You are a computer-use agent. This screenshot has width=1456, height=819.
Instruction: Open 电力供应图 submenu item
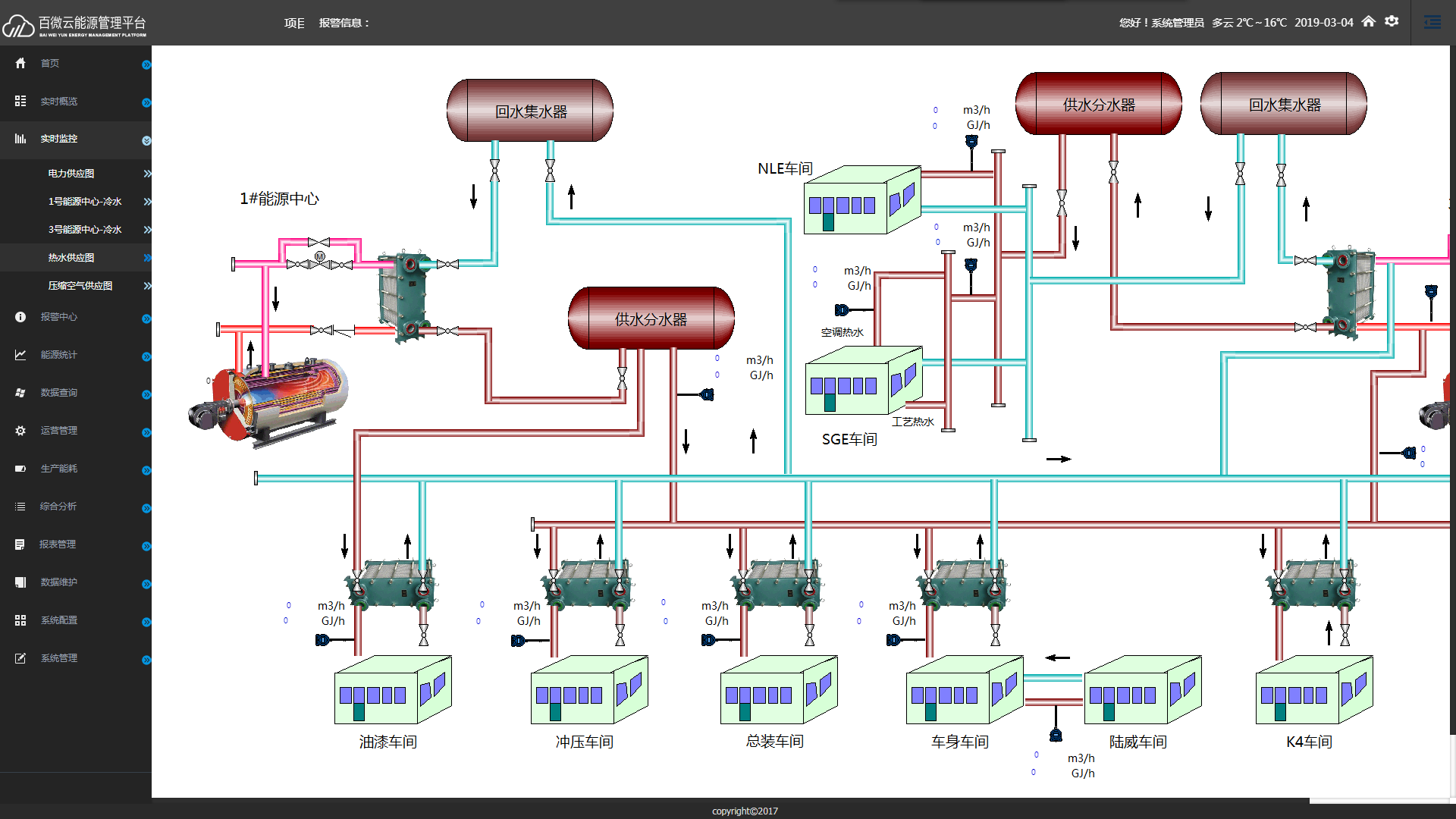coord(71,174)
